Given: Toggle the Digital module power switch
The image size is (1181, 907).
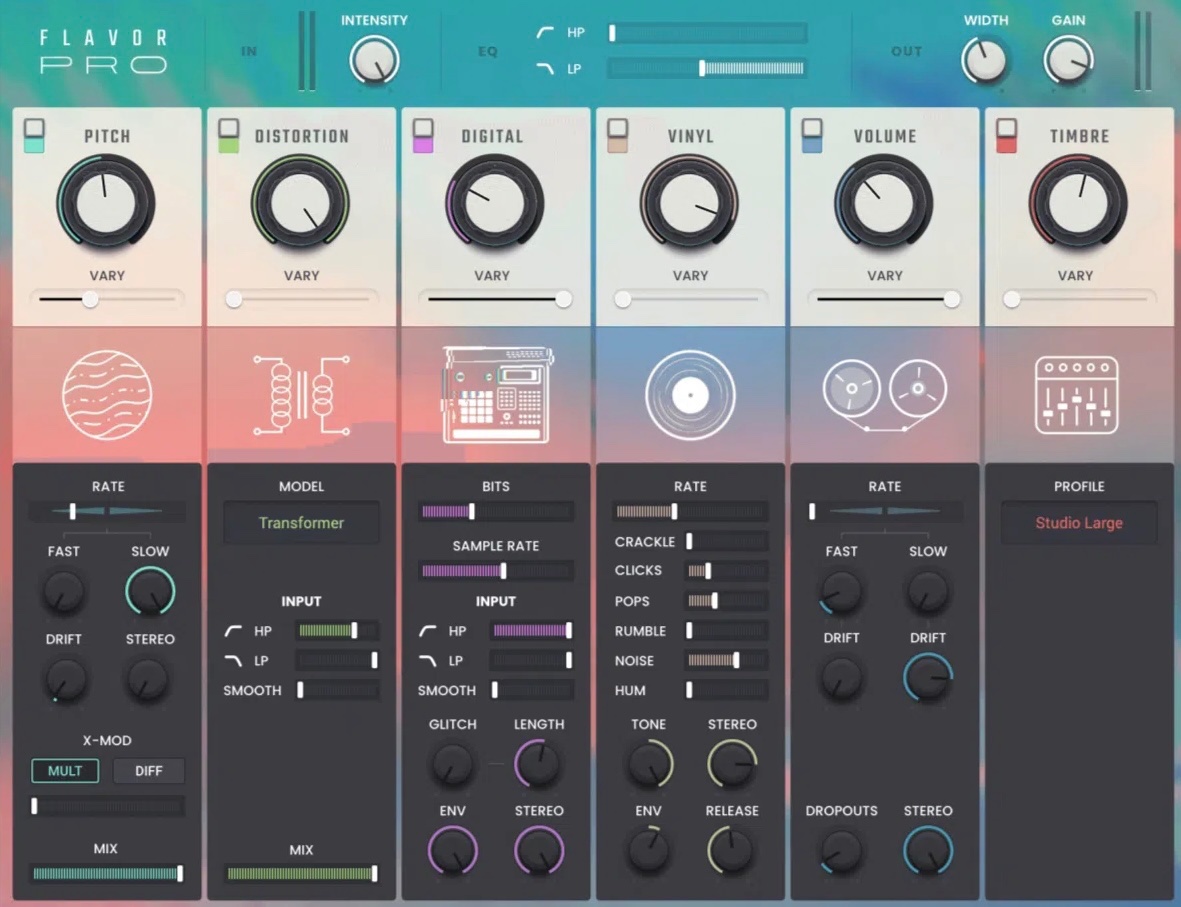Looking at the screenshot, I should 423,136.
